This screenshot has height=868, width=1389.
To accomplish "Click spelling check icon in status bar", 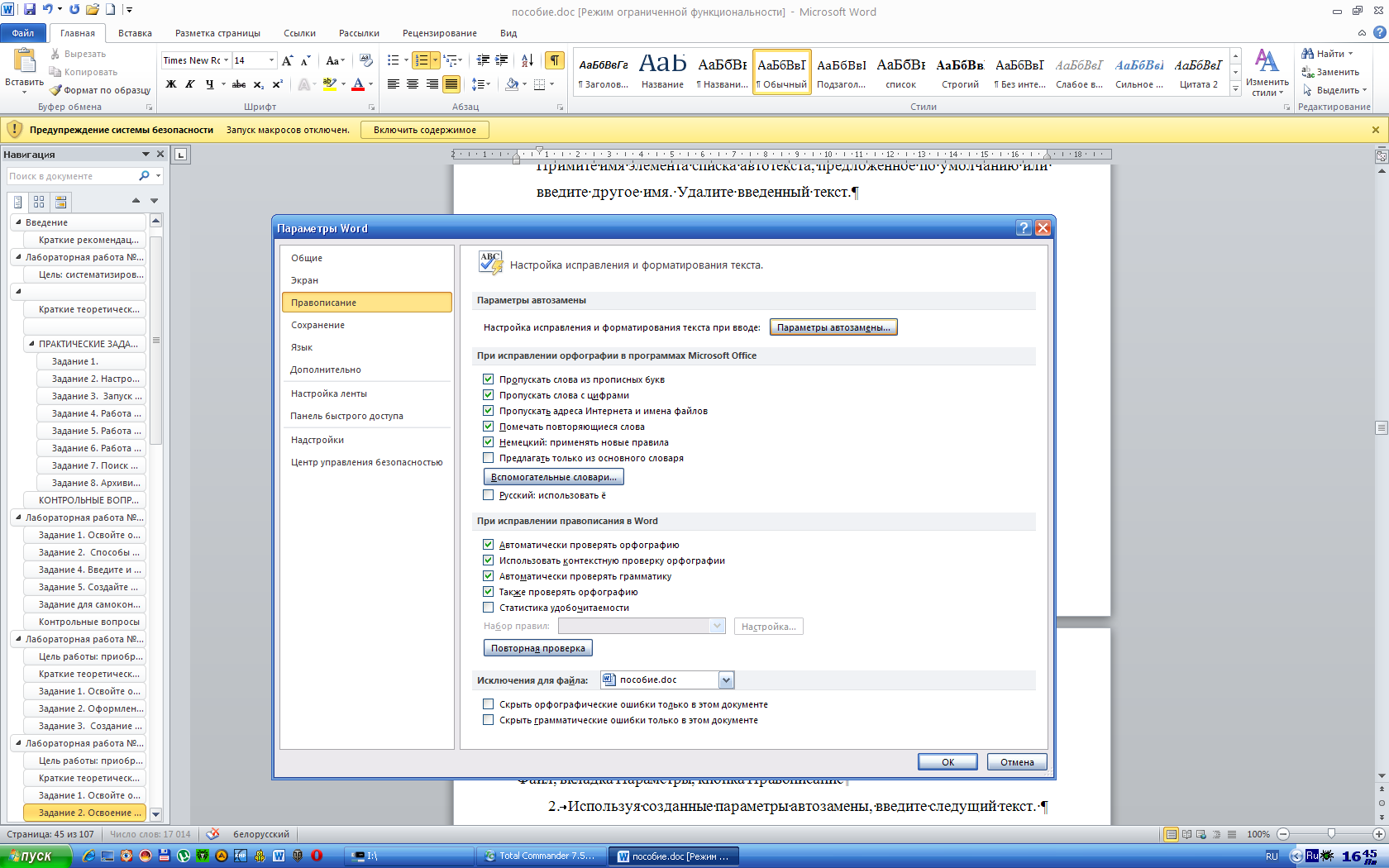I will point(212,834).
